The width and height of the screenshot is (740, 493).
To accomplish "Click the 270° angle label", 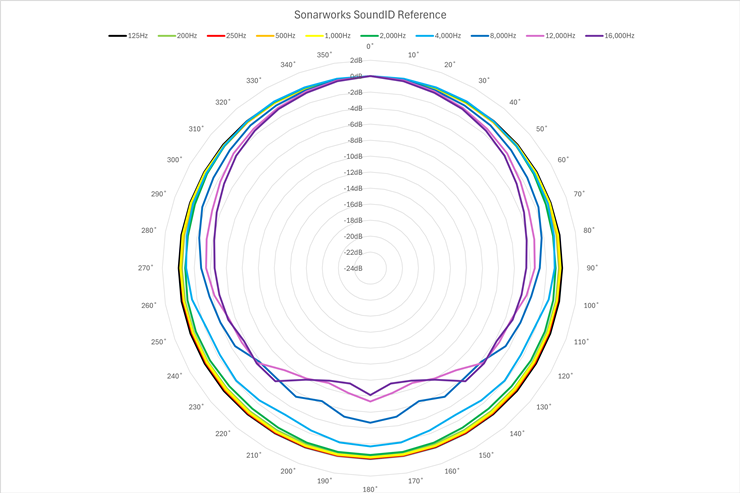I will (146, 267).
